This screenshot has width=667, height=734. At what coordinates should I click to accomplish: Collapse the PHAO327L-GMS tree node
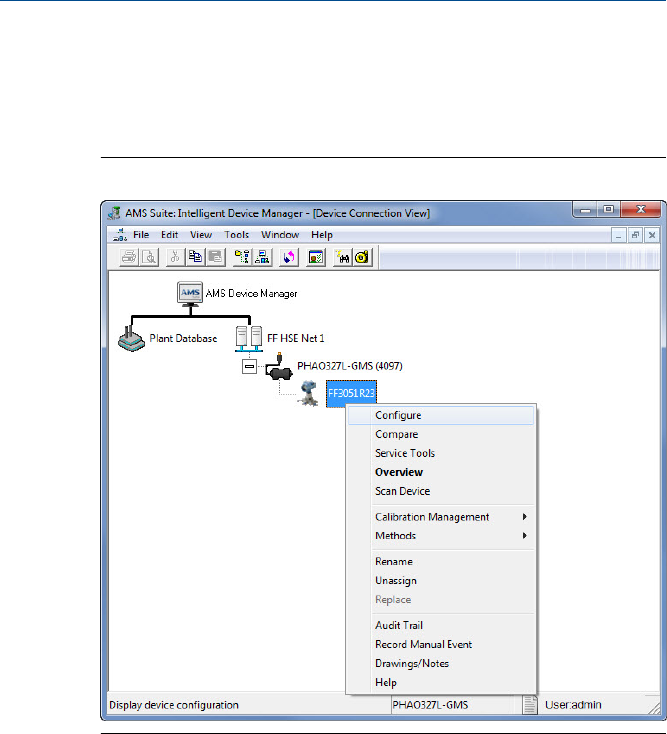click(249, 367)
